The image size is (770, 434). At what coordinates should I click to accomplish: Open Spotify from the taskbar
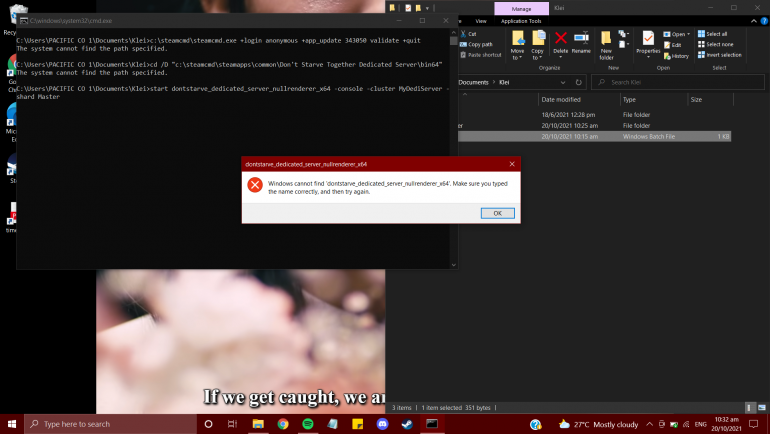[308, 424]
